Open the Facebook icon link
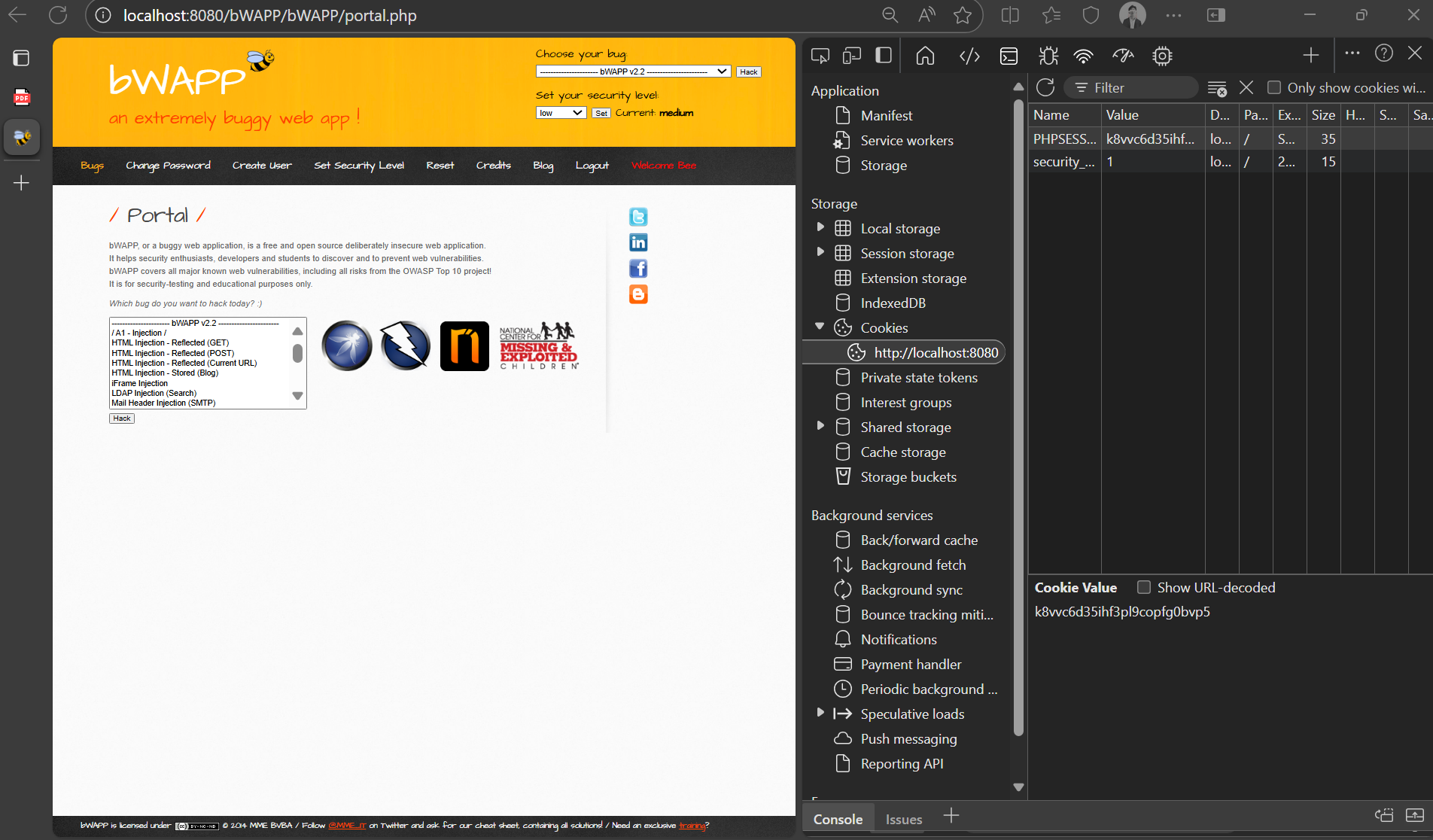The width and height of the screenshot is (1433, 840). (638, 269)
